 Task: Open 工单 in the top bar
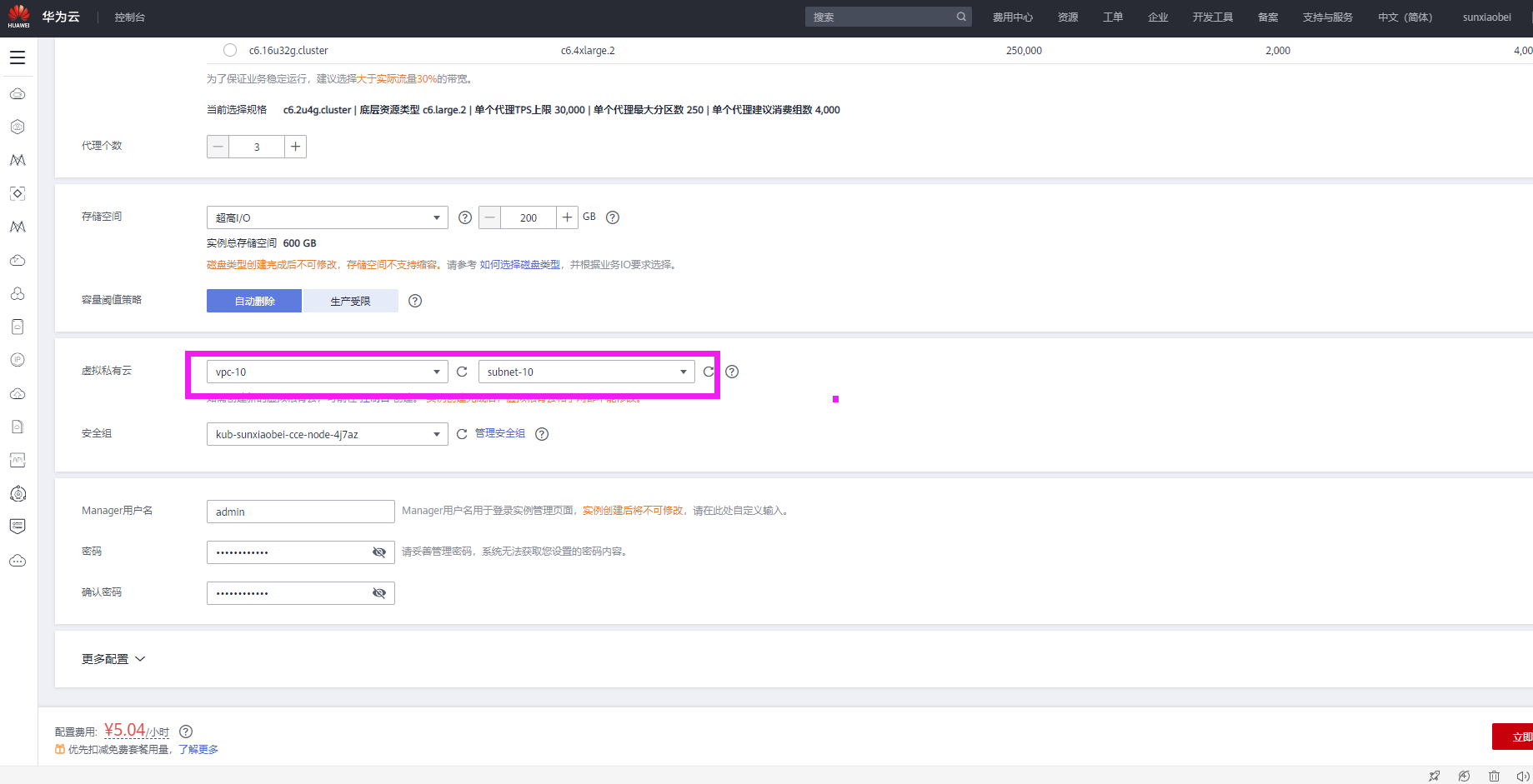(1113, 17)
